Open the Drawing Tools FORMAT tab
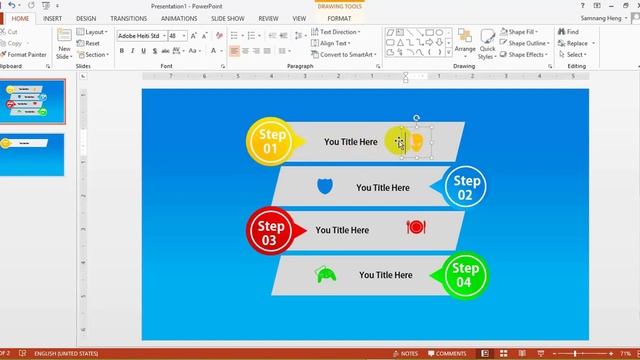Viewport: 640px width, 360px height. [339, 18]
